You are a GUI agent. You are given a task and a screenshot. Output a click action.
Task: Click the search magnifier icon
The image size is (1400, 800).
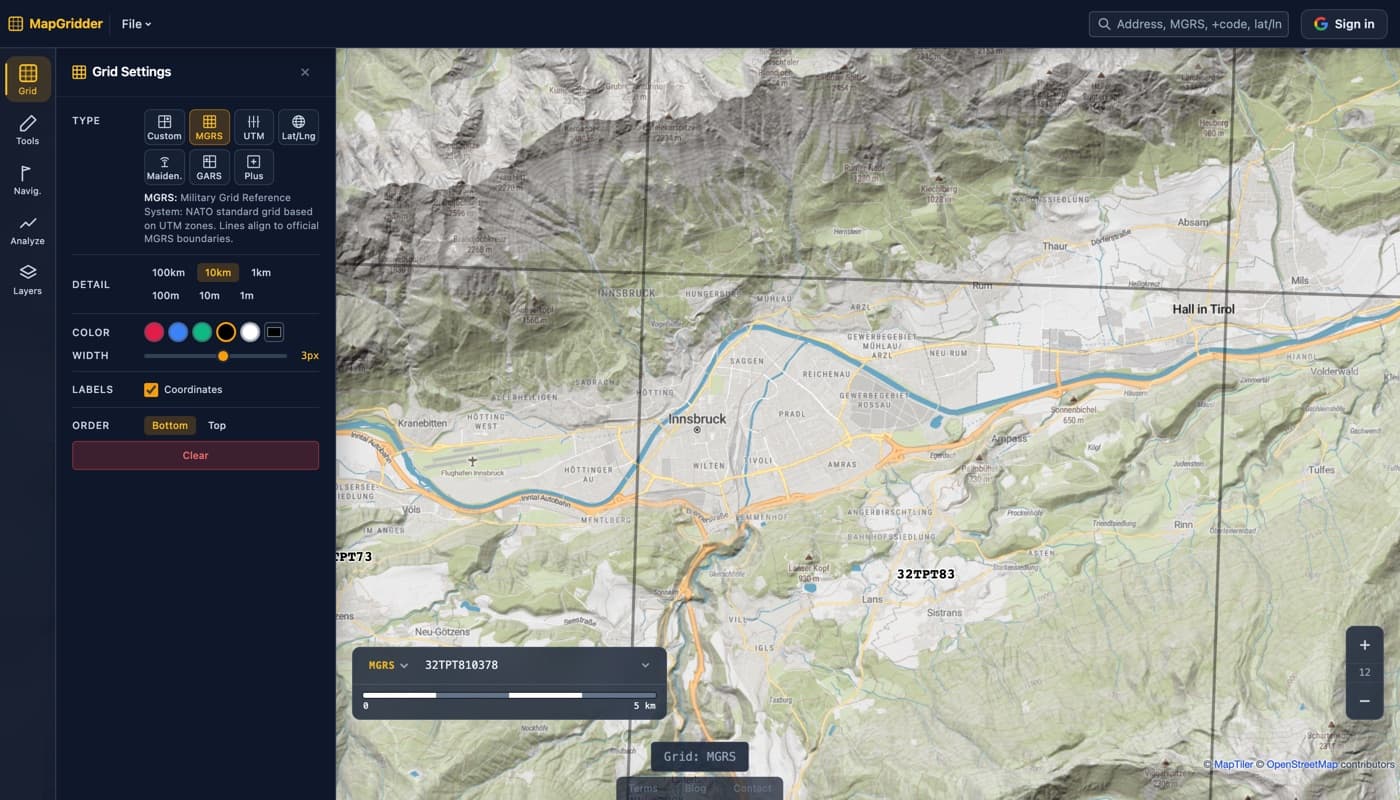click(x=1104, y=24)
